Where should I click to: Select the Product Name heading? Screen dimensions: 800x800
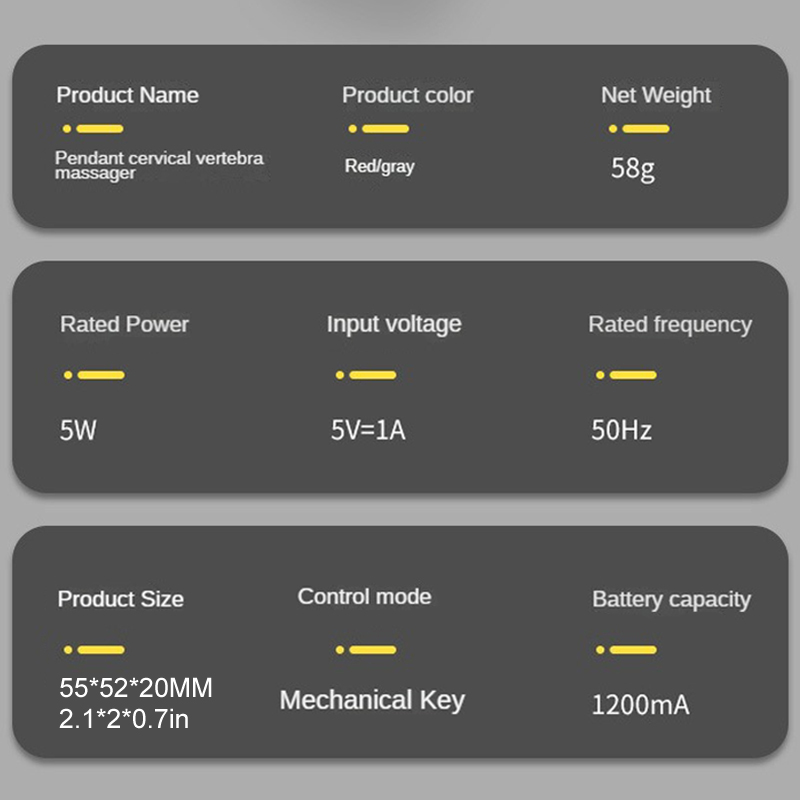coord(127,96)
